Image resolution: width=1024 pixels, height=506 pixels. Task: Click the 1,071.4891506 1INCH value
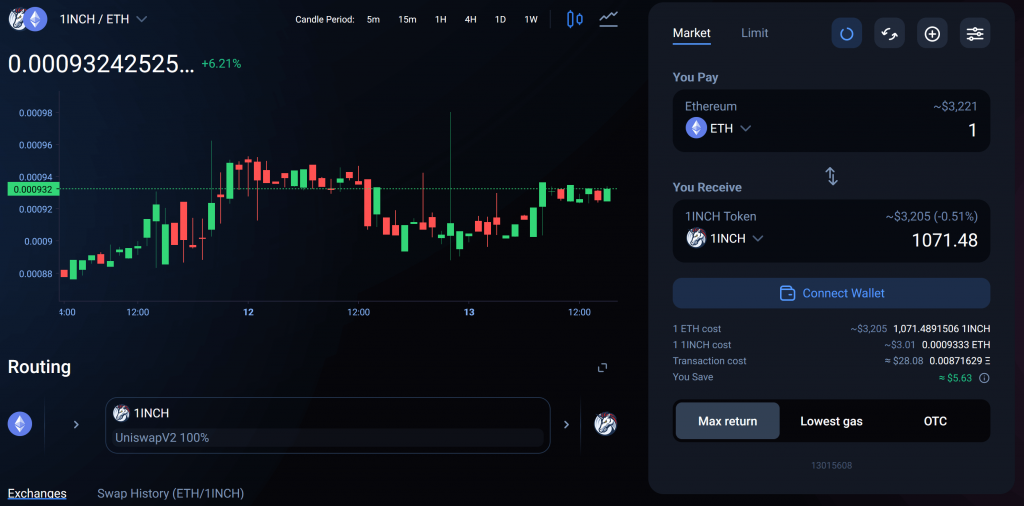941,328
